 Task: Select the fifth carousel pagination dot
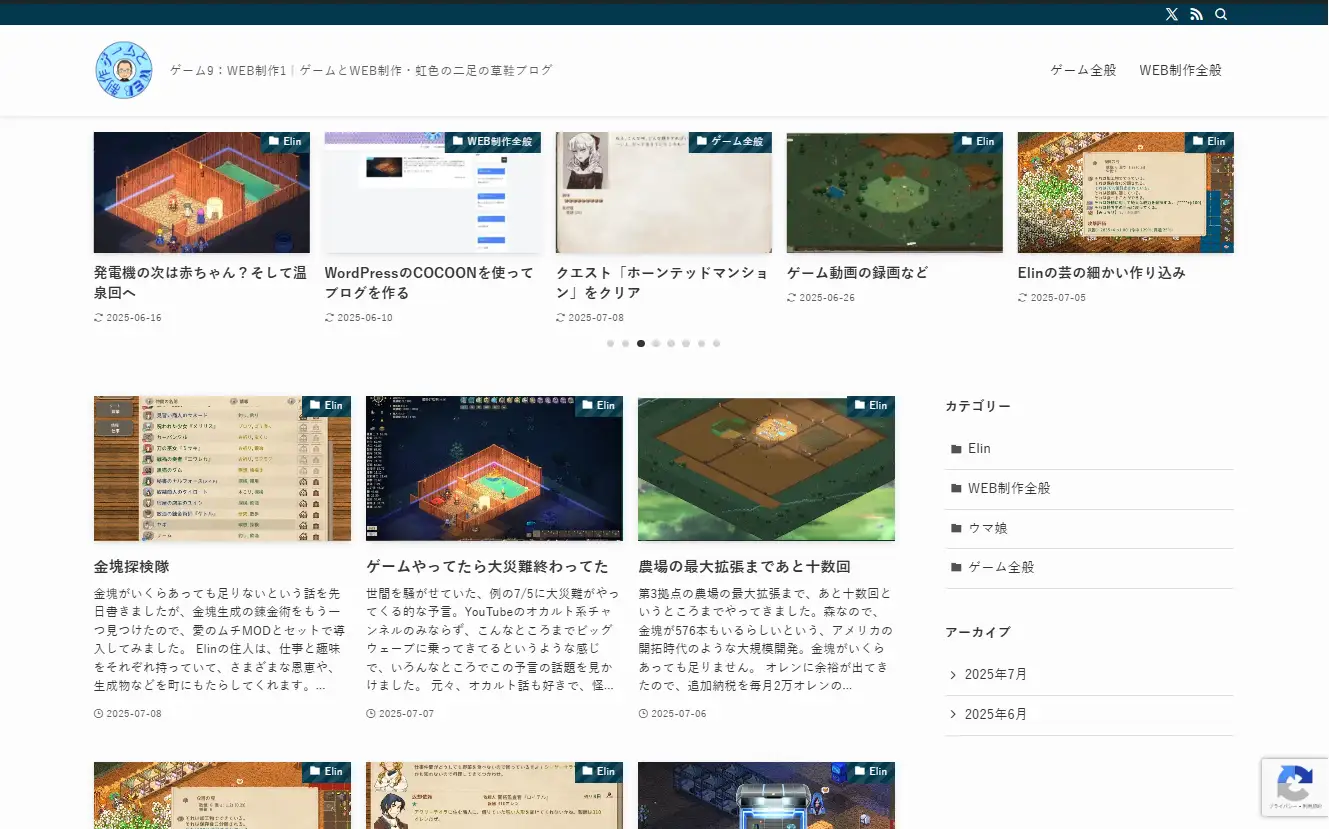(671, 343)
